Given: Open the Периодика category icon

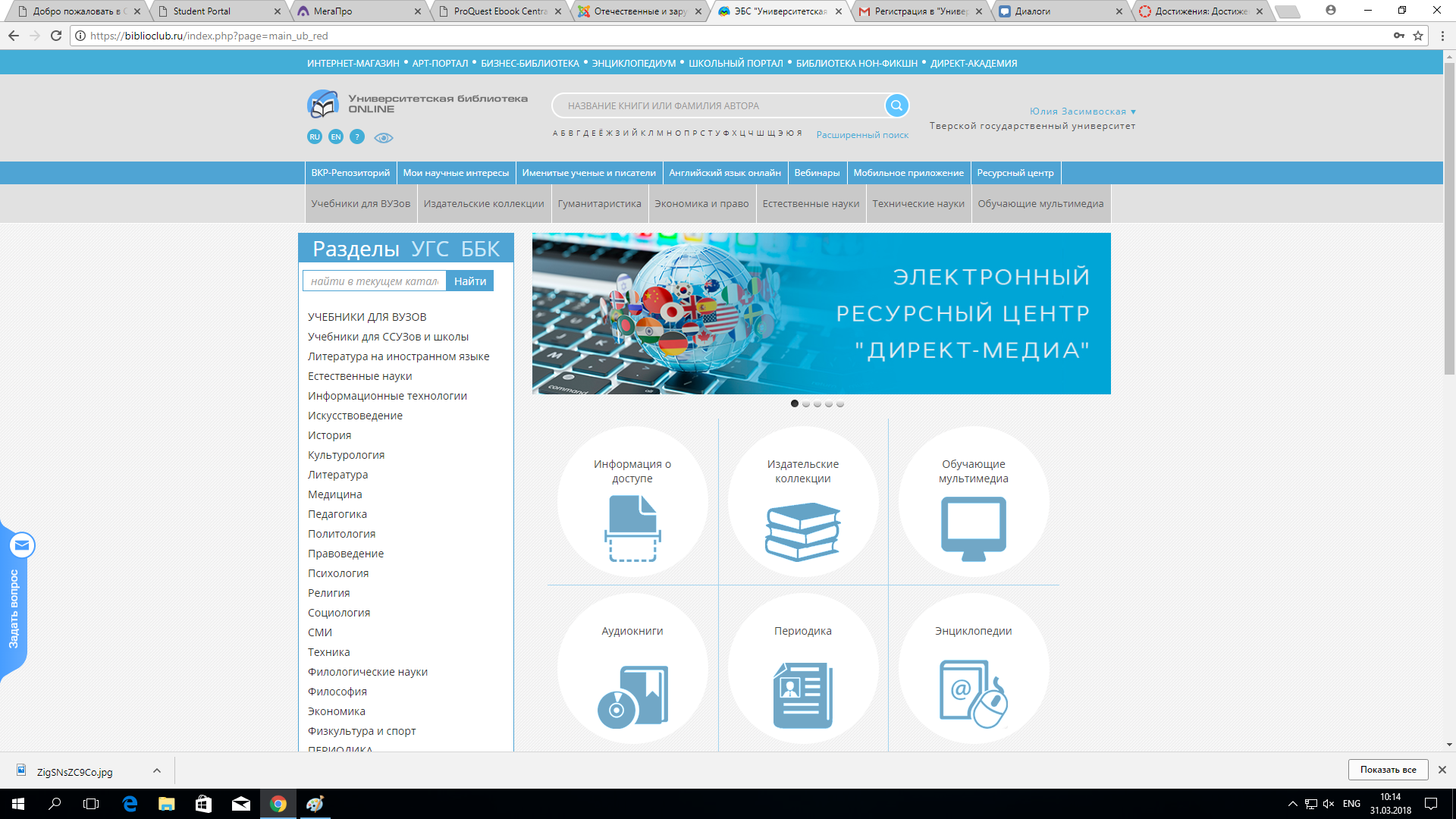Looking at the screenshot, I should 802,695.
